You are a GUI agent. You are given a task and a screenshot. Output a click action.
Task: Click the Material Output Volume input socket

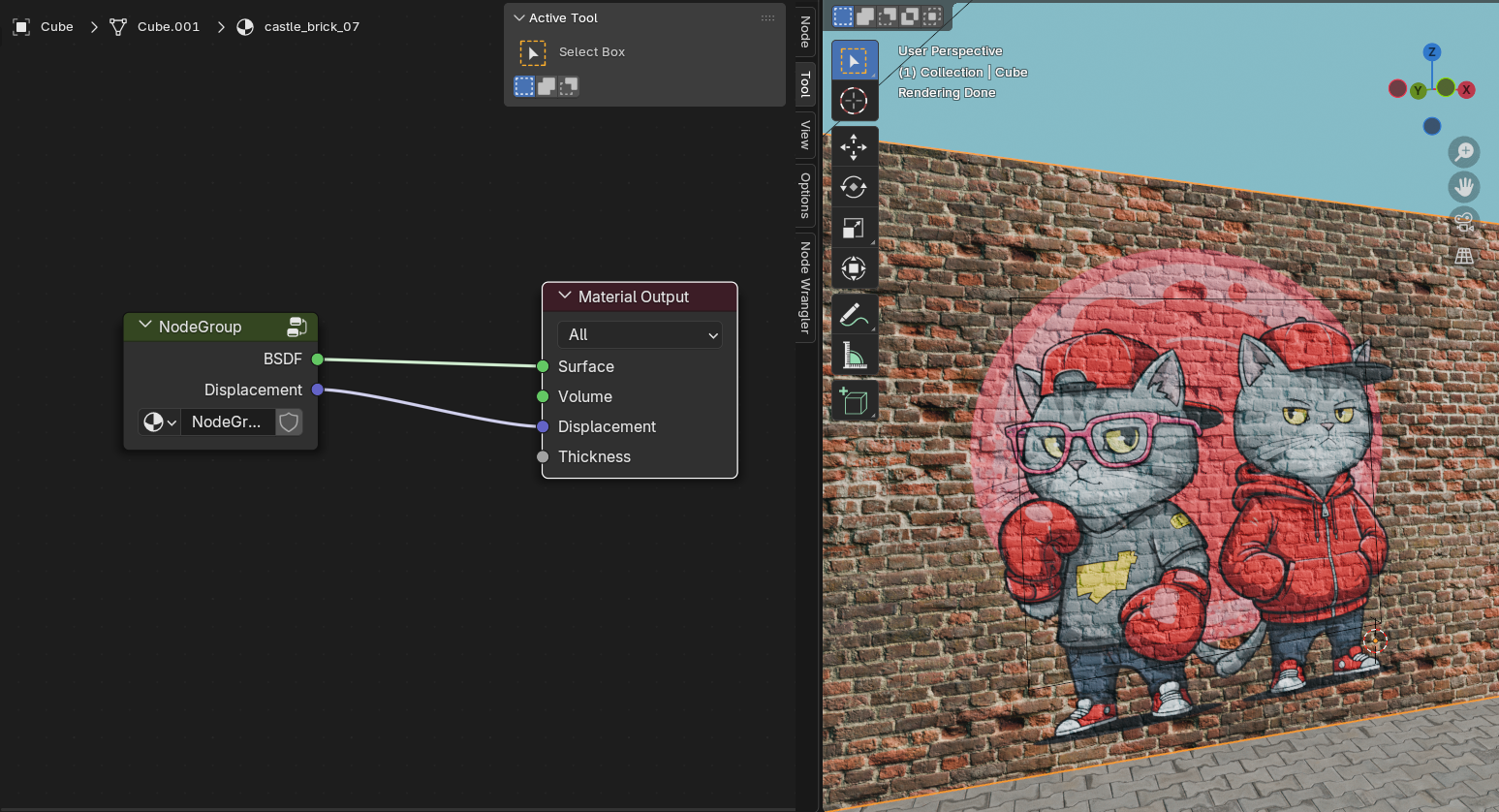click(x=543, y=396)
